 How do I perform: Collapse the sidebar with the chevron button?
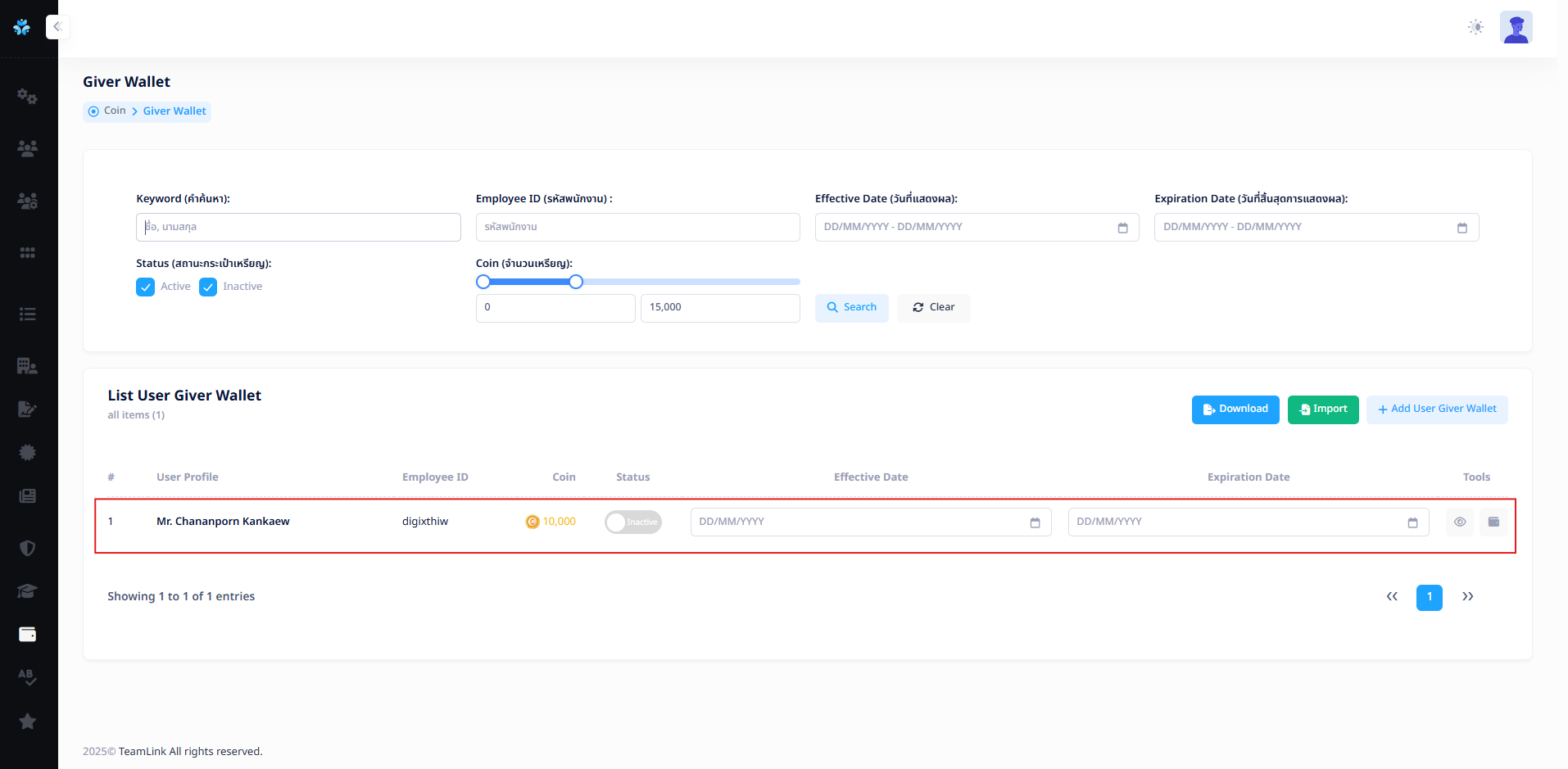pyautogui.click(x=57, y=27)
